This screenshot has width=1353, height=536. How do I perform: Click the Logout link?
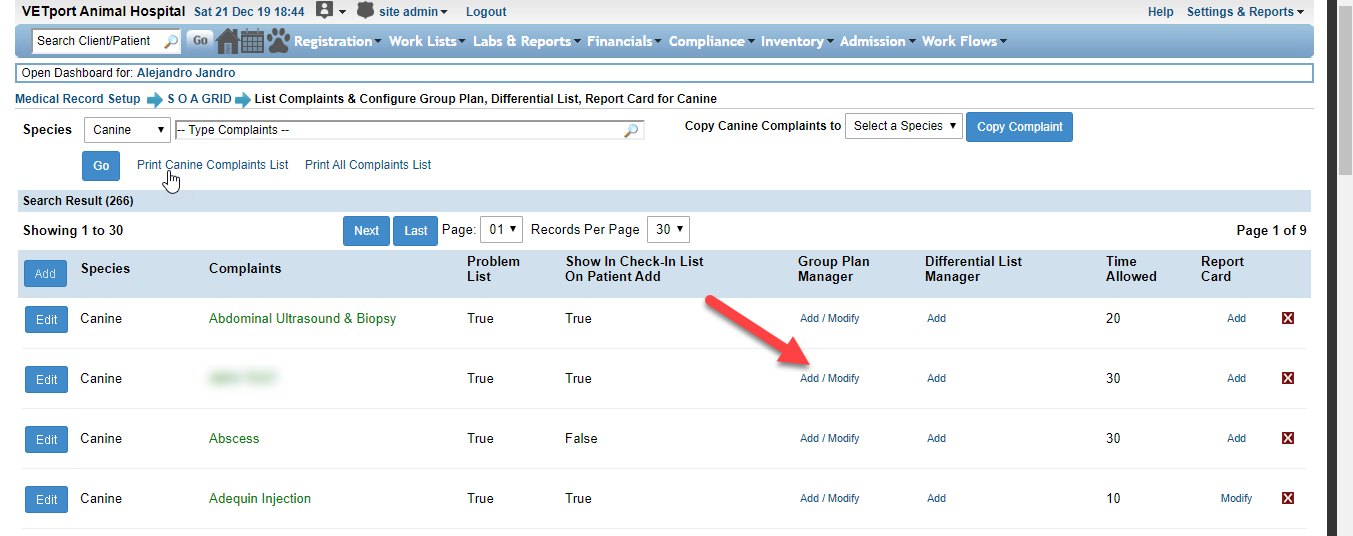point(486,12)
